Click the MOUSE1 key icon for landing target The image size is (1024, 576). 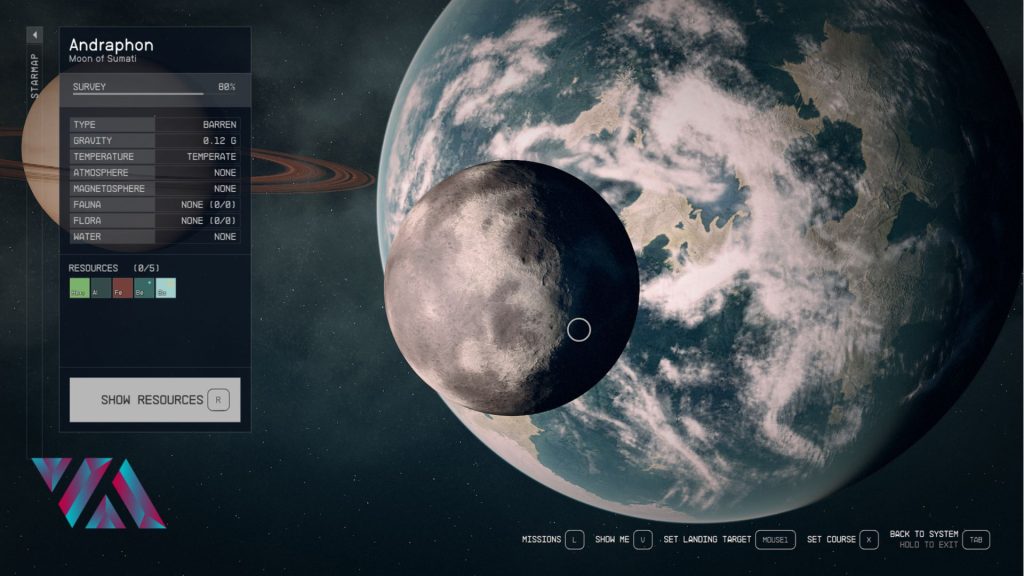775,540
